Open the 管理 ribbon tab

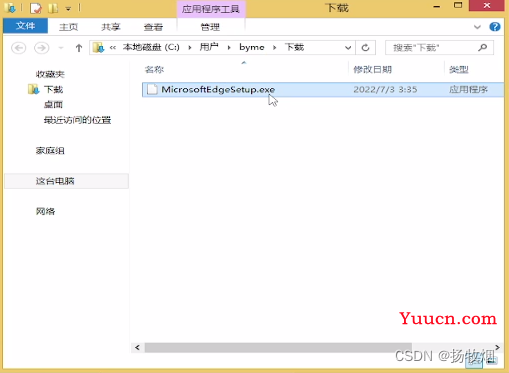coord(210,27)
